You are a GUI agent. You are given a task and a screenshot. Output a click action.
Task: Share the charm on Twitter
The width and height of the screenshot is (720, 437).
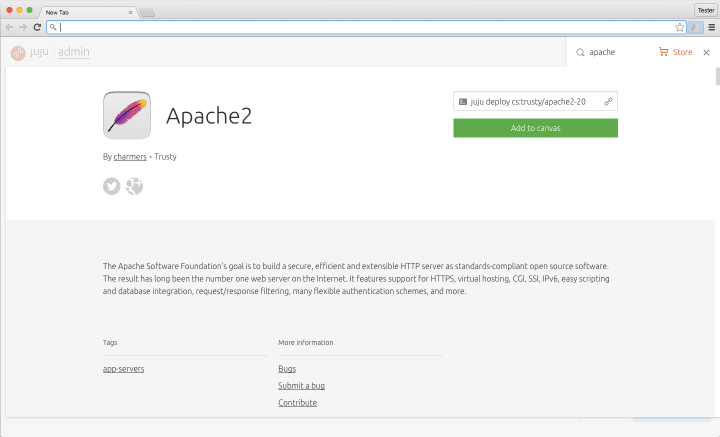click(112, 186)
